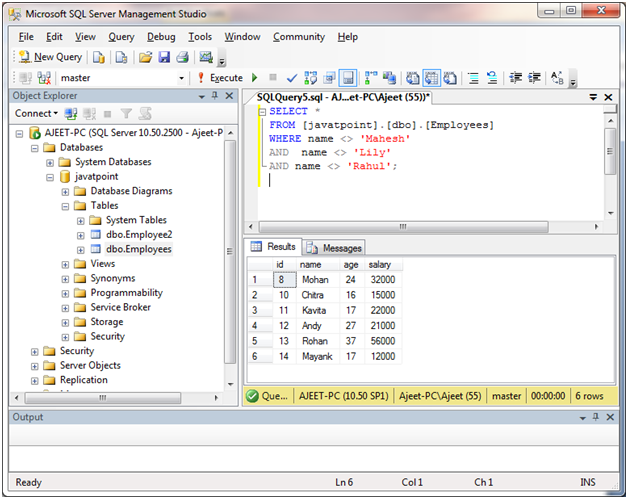628x499 pixels.
Task: Expand the Server Objects folder
Action: [x=34, y=366]
